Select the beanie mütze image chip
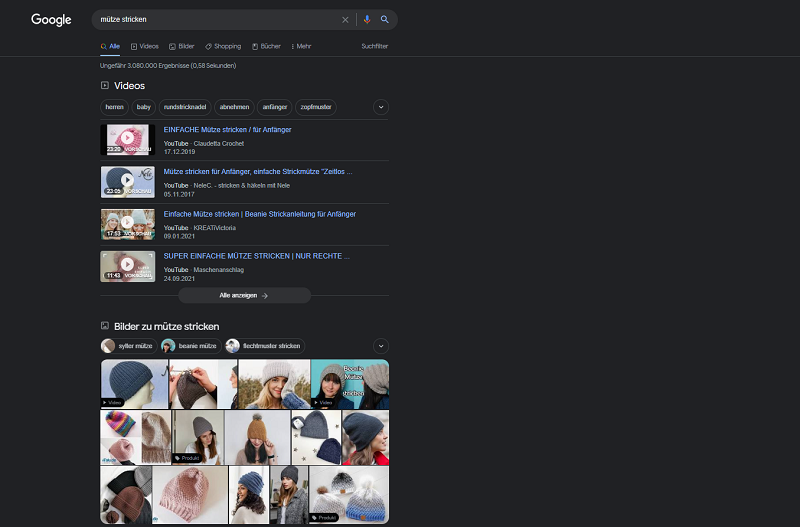Image resolution: width=800 pixels, height=527 pixels. coord(191,346)
